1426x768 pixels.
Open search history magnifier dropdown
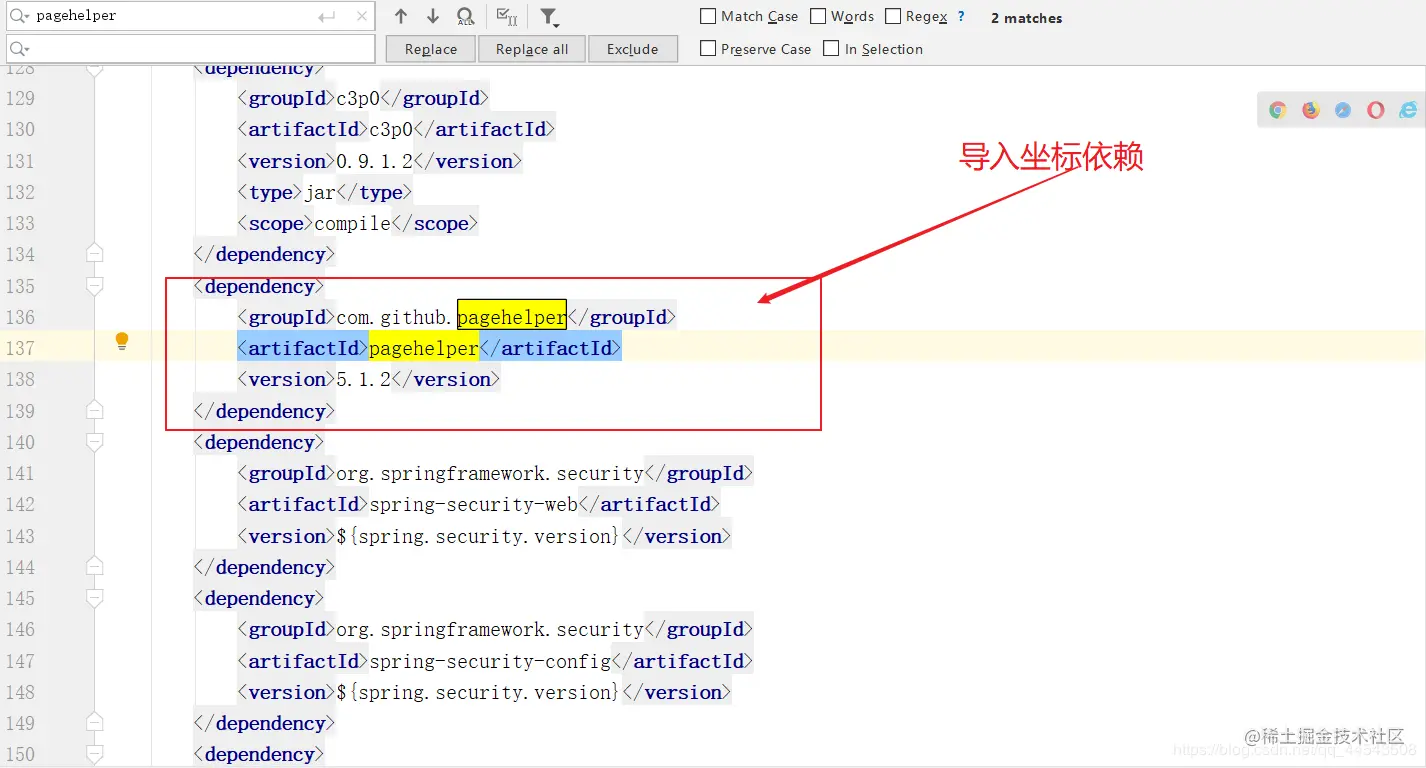[x=20, y=16]
